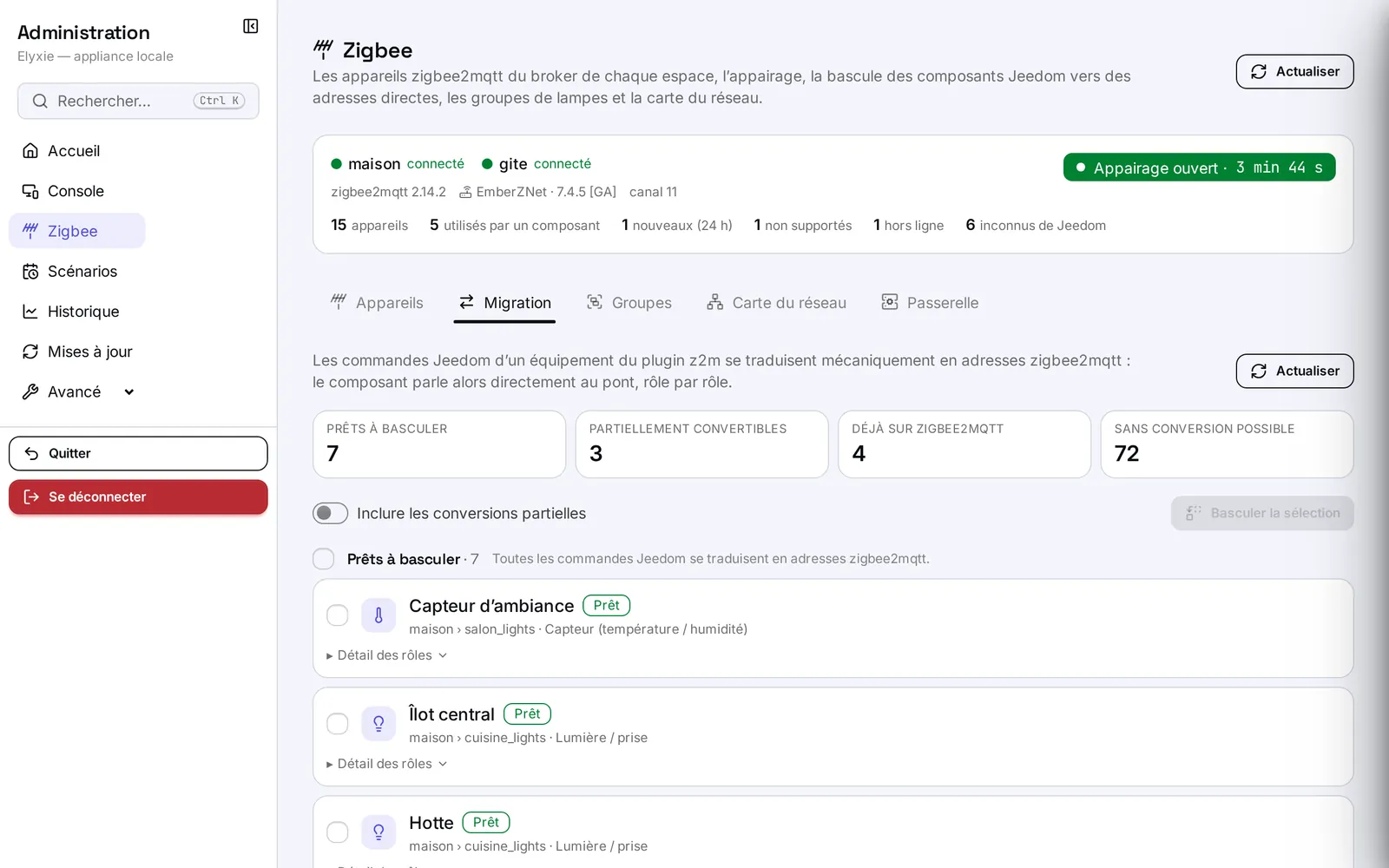Click the Scénarios calendar-clock icon
The image size is (1389, 868).
30,272
